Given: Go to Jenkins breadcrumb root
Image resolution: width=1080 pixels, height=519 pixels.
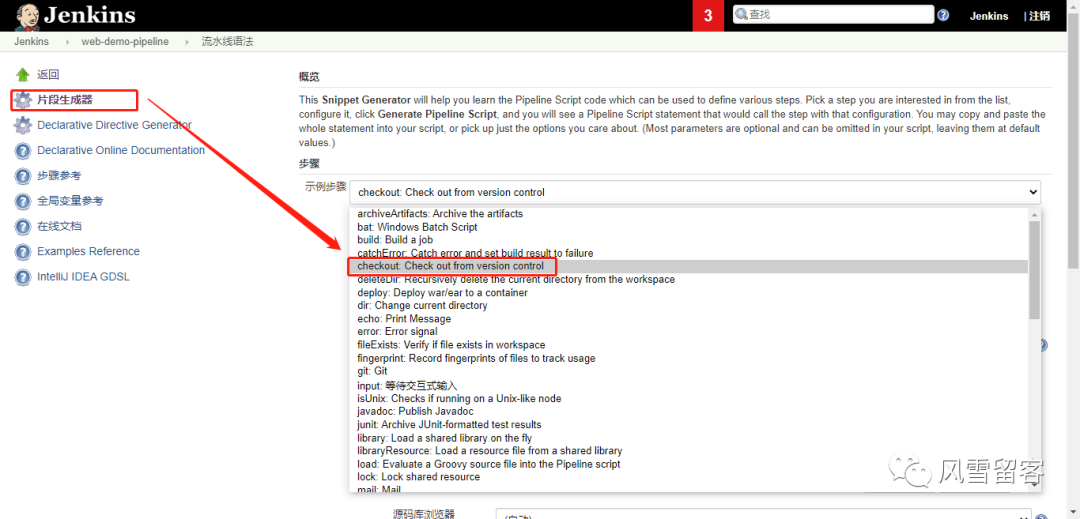Looking at the screenshot, I should [x=31, y=41].
